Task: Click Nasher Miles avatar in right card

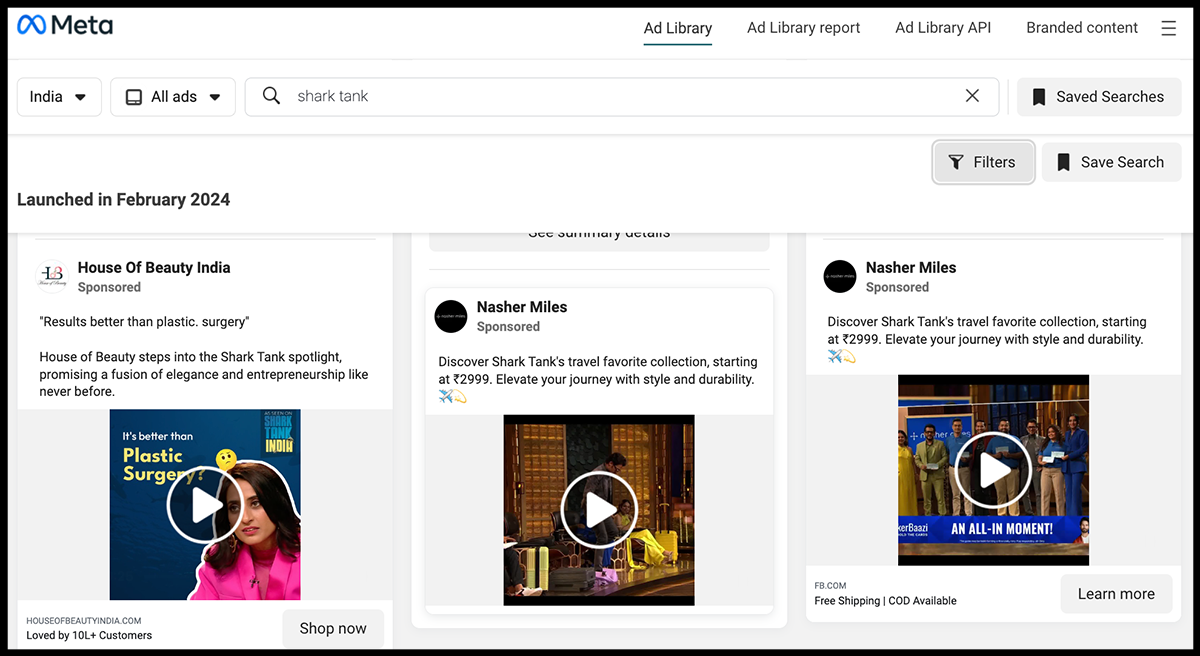Action: click(x=840, y=277)
